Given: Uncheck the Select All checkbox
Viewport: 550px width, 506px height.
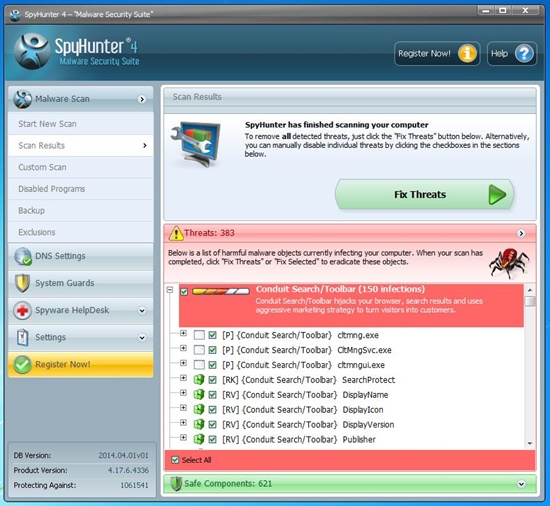Looking at the screenshot, I should click(175, 460).
